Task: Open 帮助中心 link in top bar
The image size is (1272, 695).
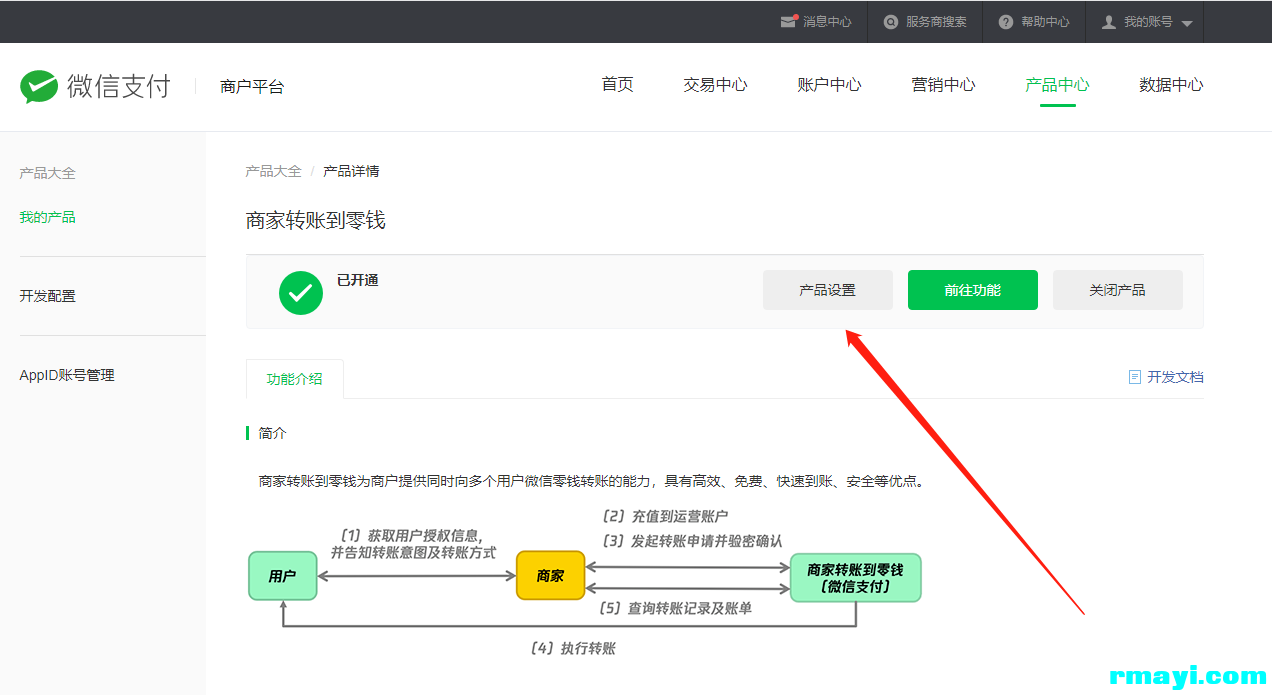Action: tap(1045, 22)
